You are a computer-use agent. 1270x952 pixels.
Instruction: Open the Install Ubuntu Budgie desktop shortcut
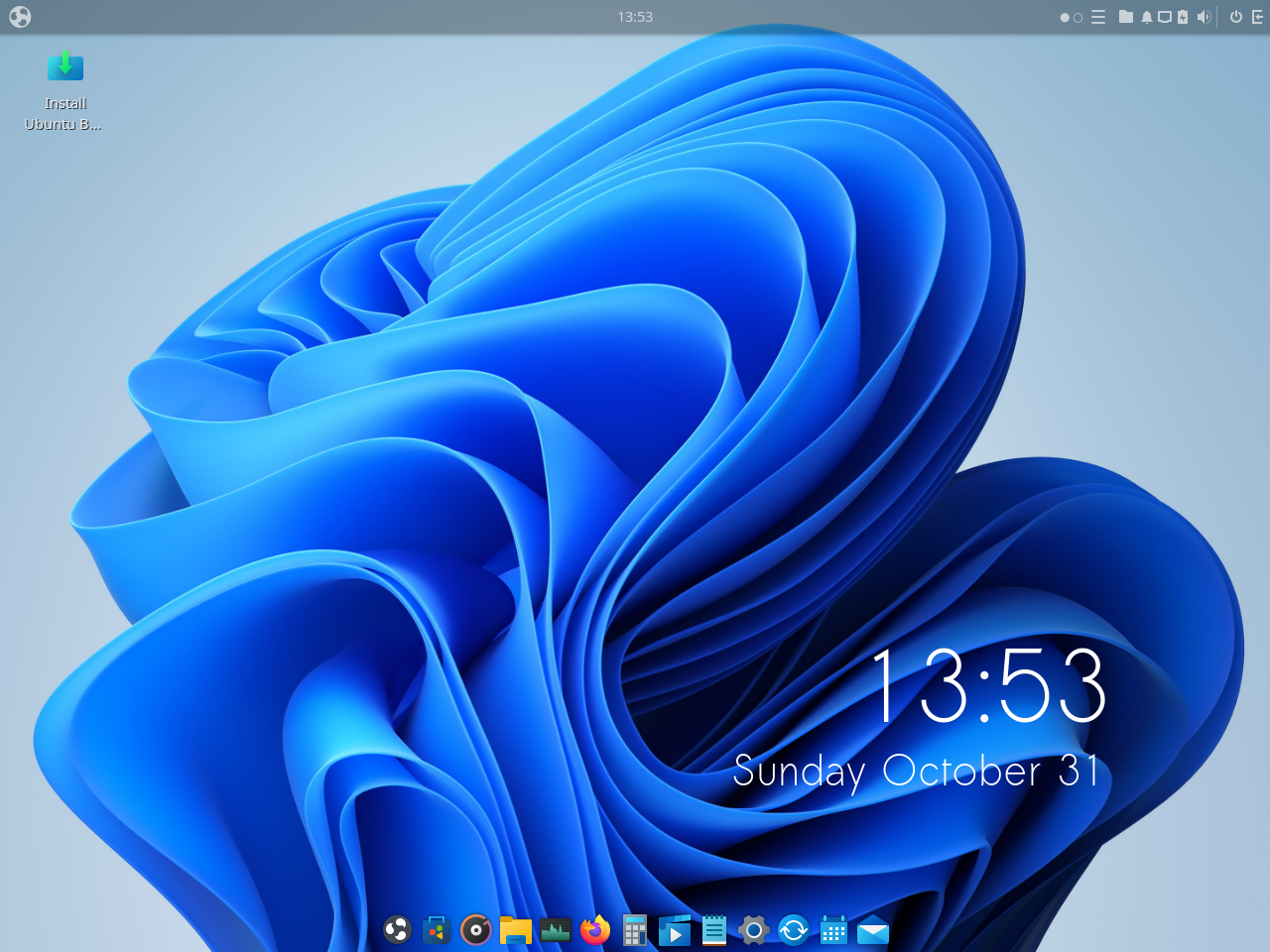coord(64,91)
